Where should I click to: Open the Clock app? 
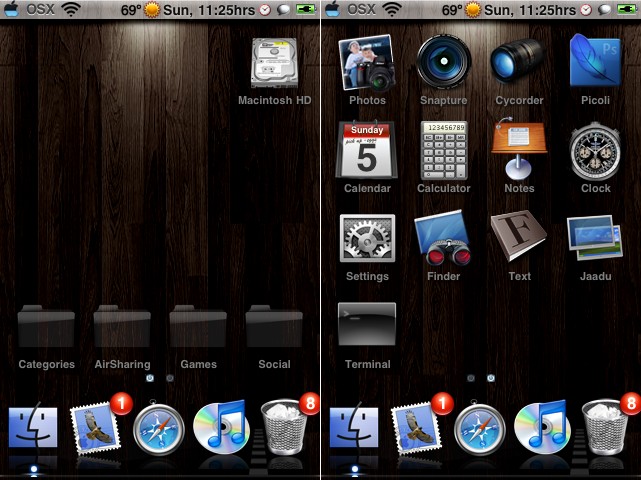click(595, 151)
